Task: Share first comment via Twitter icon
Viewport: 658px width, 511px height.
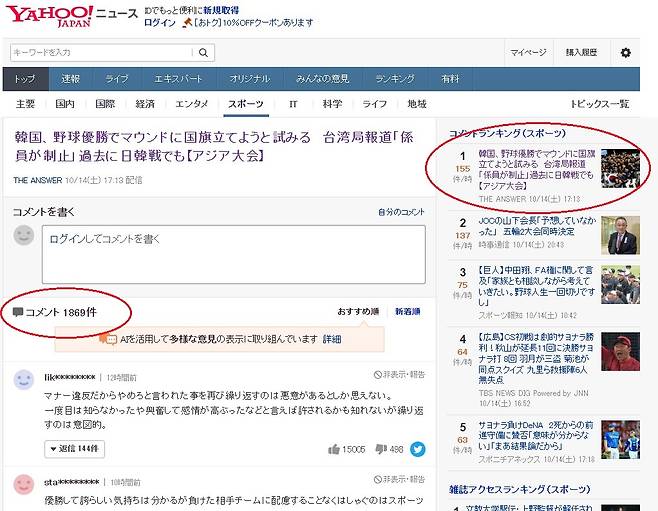Action: 417,449
